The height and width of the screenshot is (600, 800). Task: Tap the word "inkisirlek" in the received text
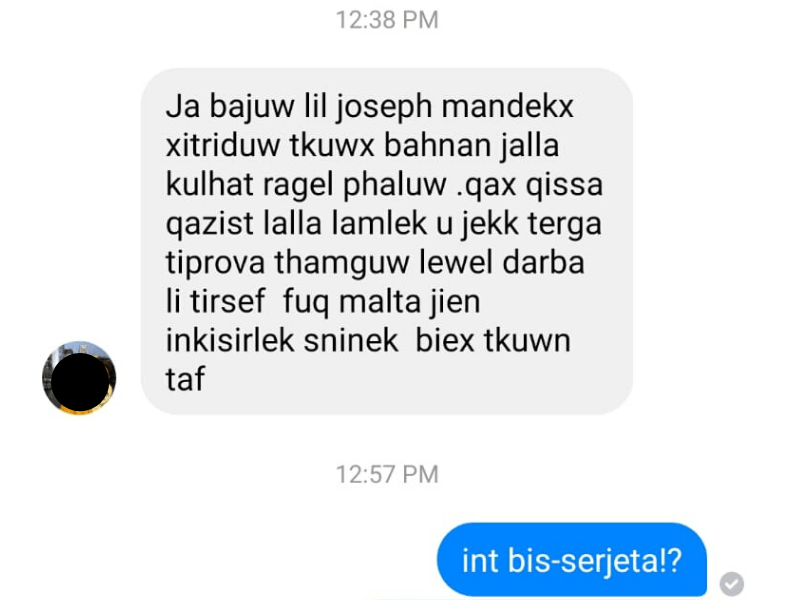pos(231,340)
